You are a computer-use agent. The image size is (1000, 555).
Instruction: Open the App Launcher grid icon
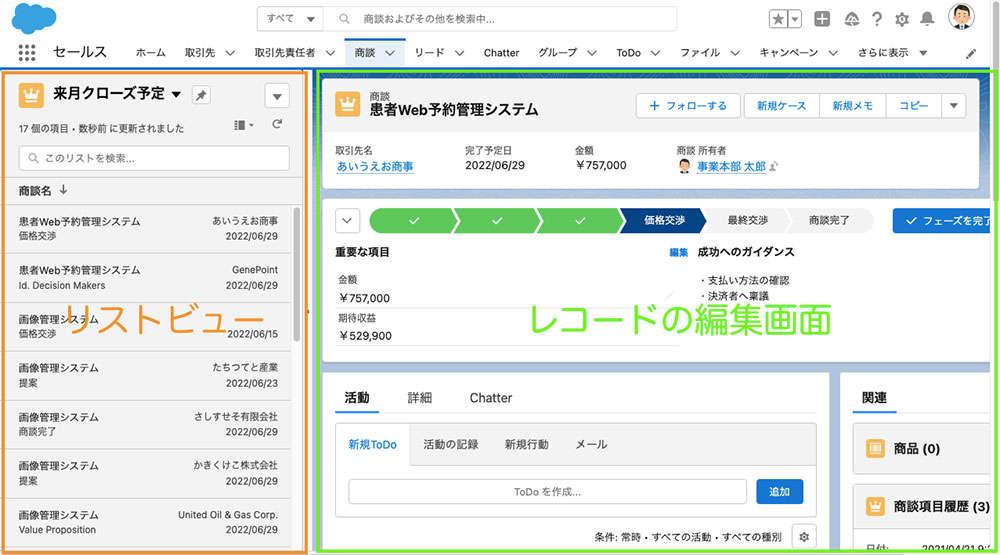coord(27,53)
